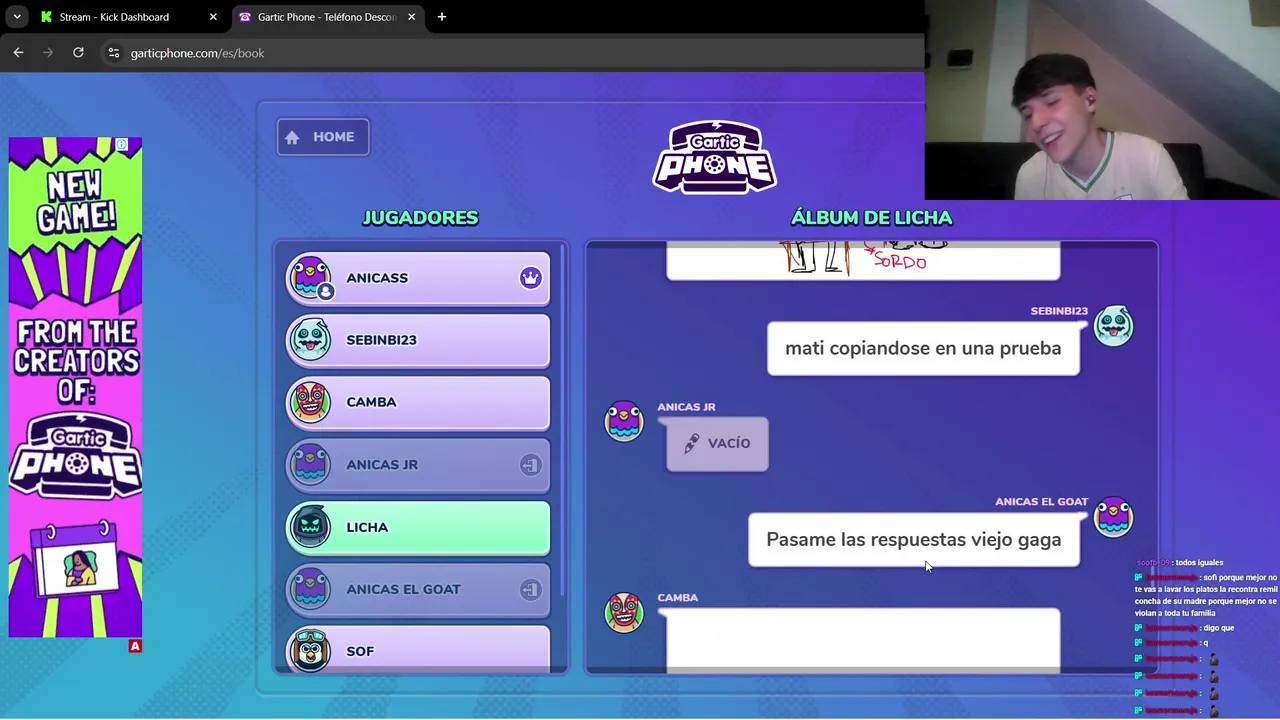Click the Gartic Phone logo
This screenshot has height=720, width=1280.
[x=714, y=157]
